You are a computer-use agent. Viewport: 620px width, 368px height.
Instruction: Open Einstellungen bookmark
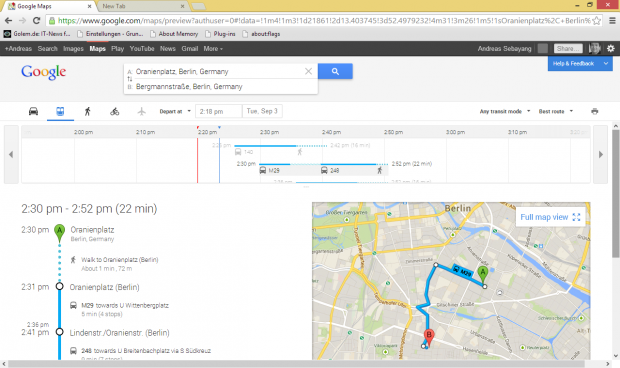[110, 34]
